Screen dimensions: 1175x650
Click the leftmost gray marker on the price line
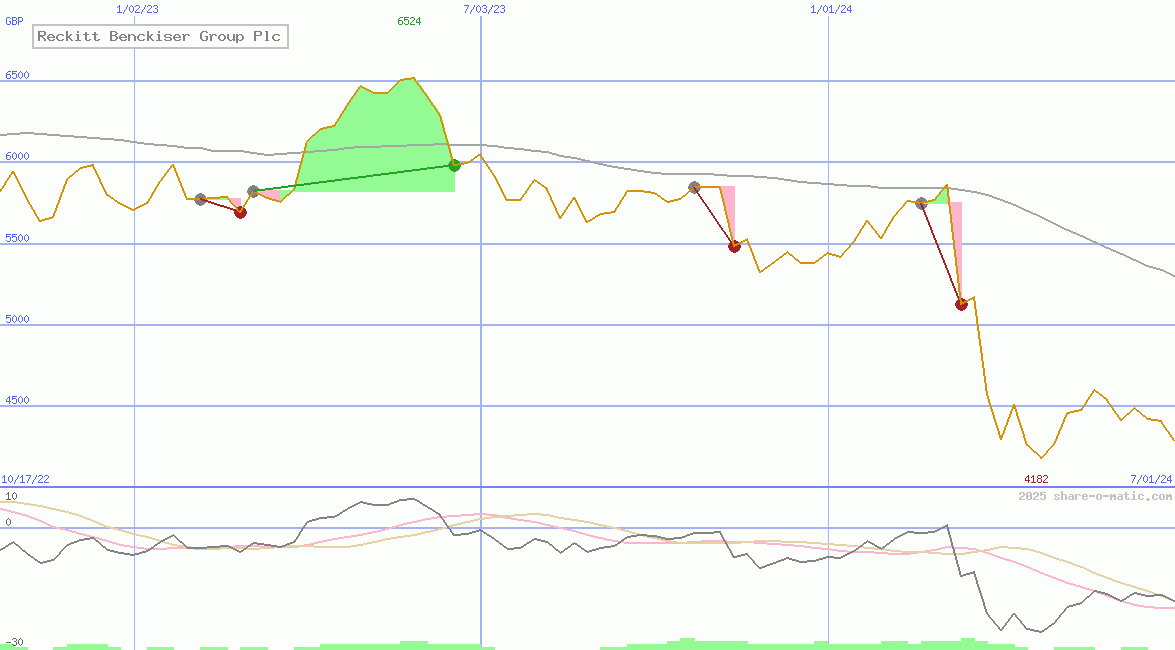[200, 200]
